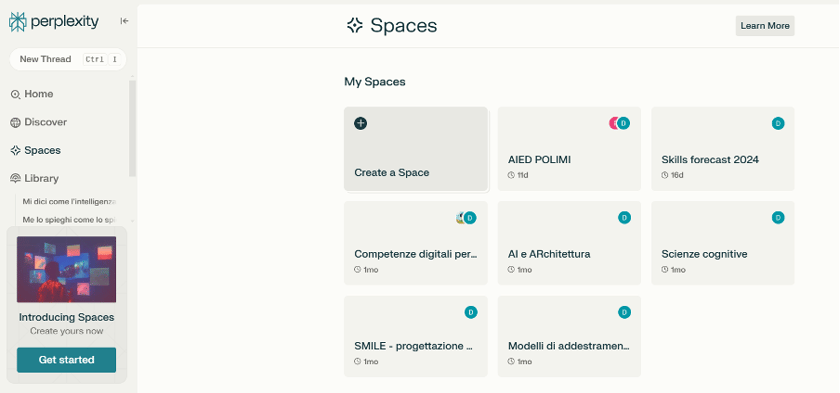Click the Get started button

[66, 360]
